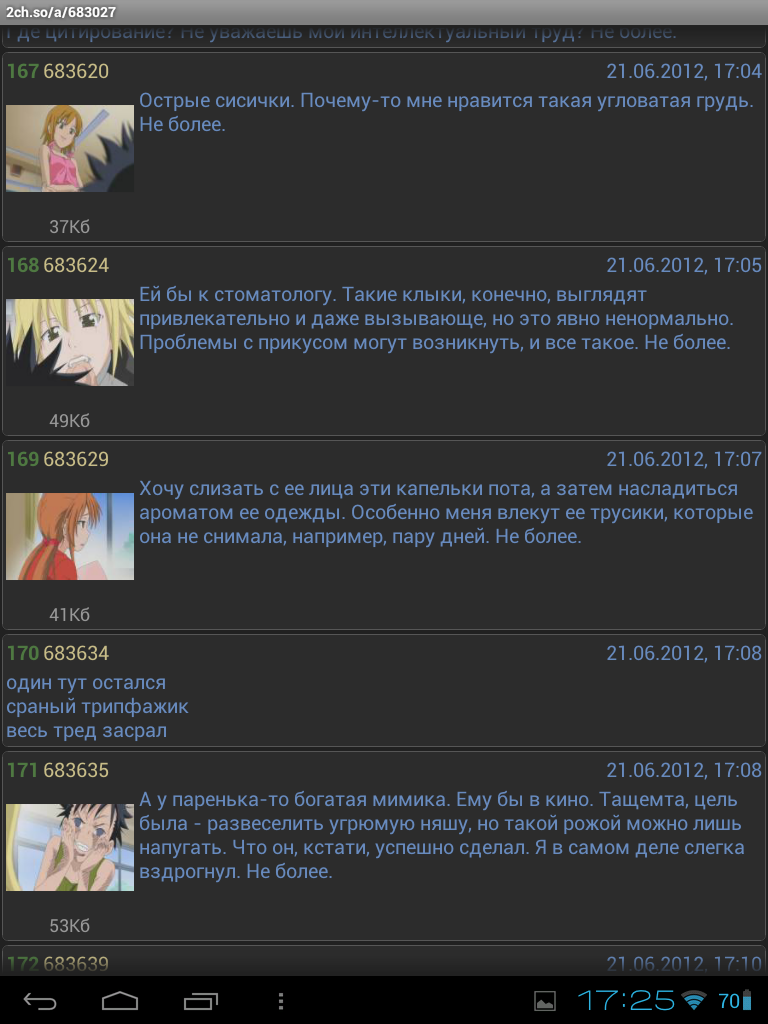Tap the picture notification icon in status bar
Viewport: 768px width, 1024px height.
[545, 1000]
